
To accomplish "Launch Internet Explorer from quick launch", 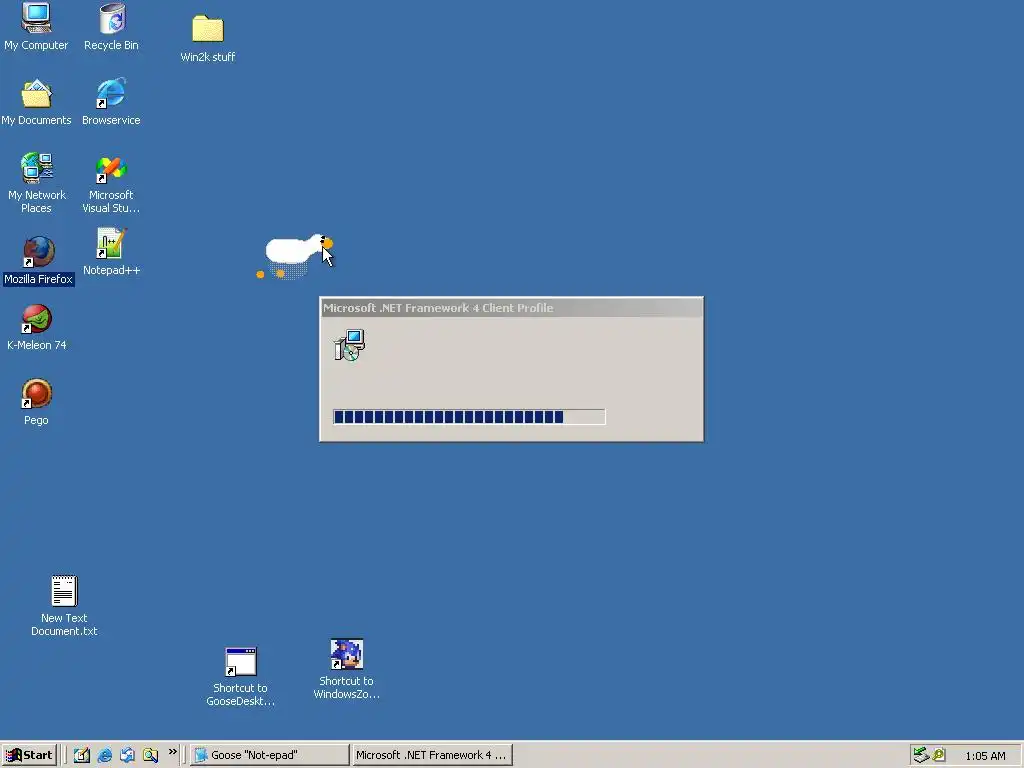I will click(104, 755).
